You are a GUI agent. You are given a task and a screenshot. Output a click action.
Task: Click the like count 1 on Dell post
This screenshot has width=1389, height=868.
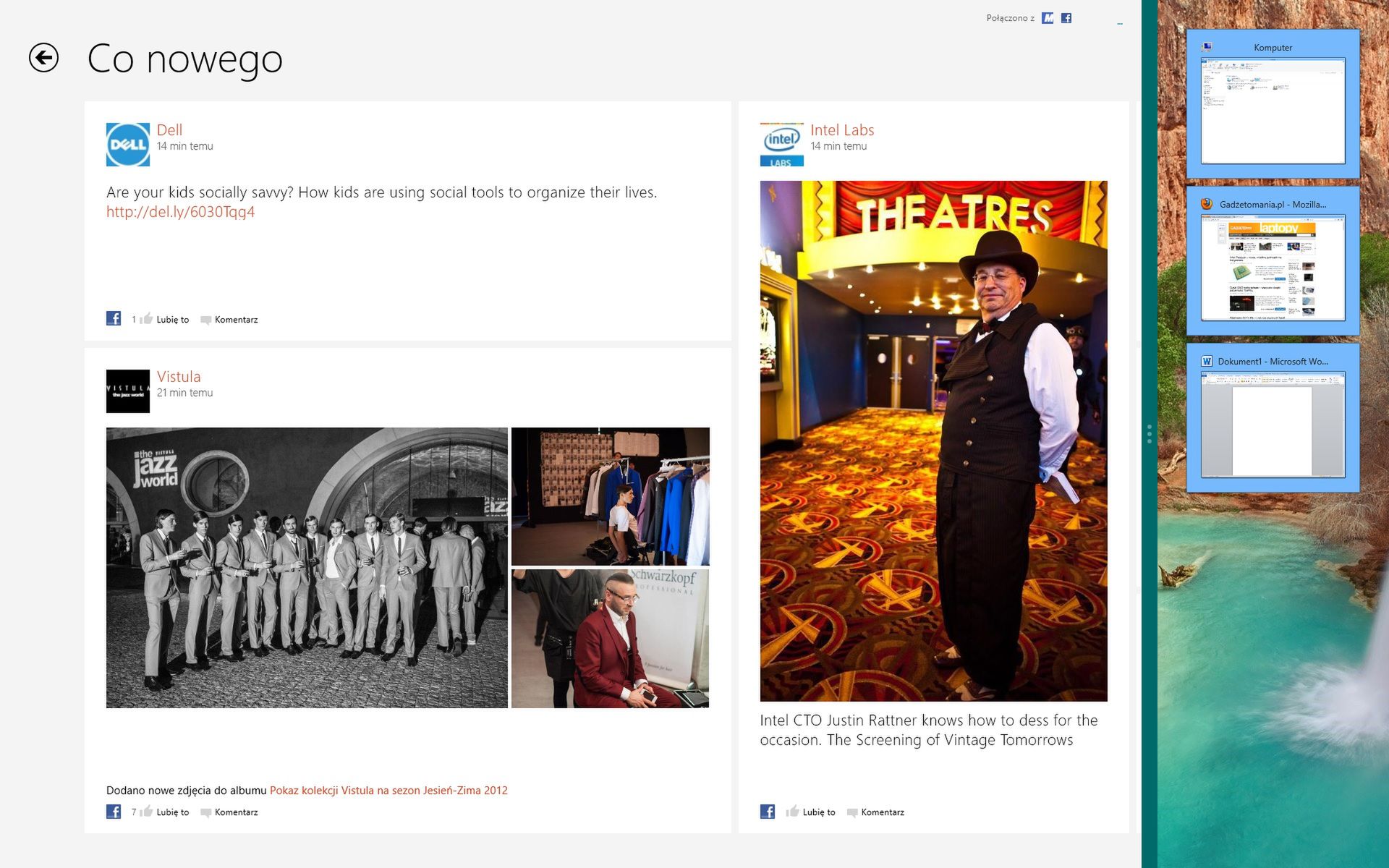click(134, 320)
